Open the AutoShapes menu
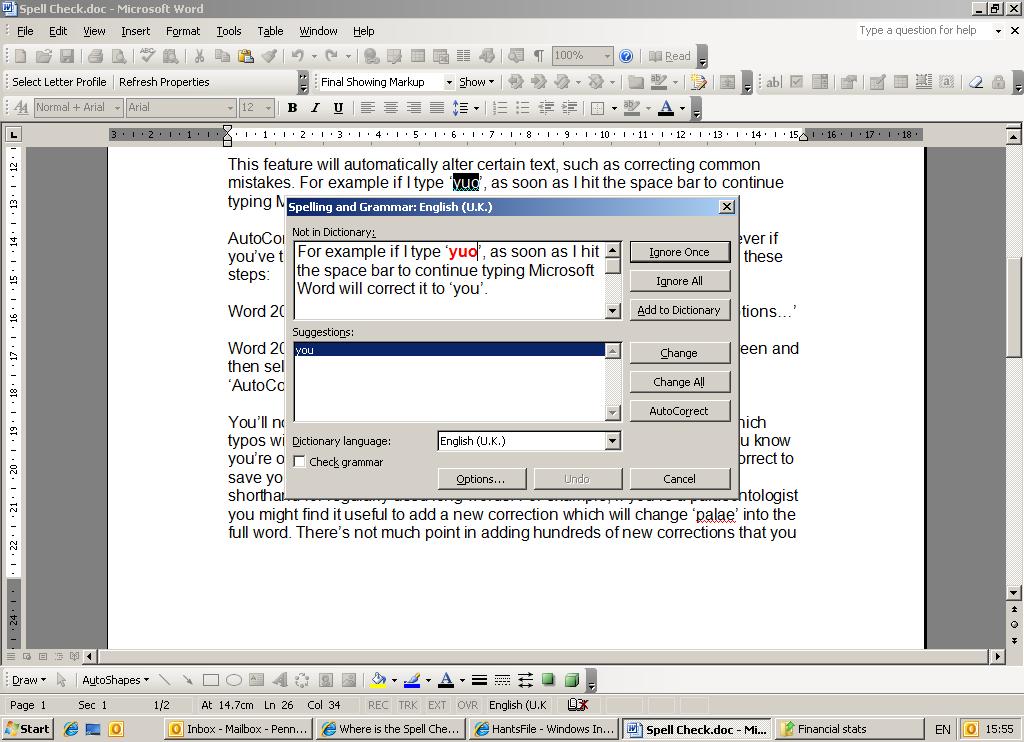This screenshot has width=1024, height=742. 115,681
